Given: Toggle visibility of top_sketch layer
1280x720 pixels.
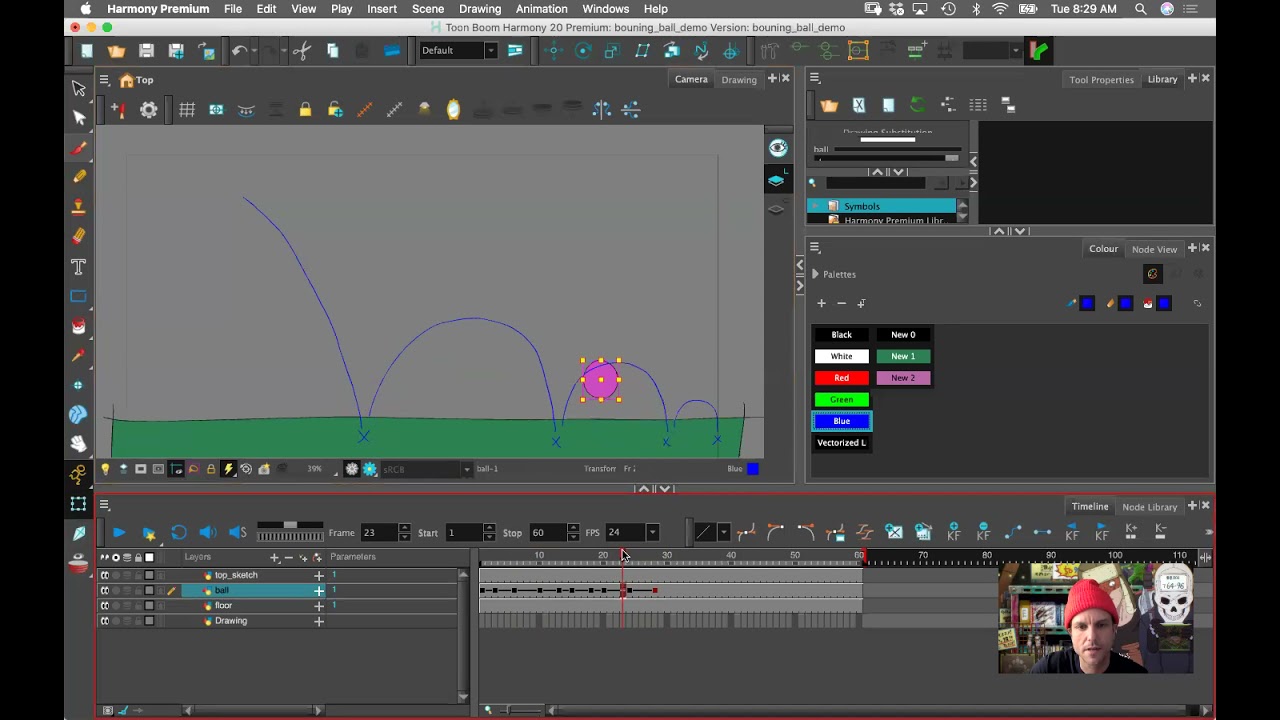Looking at the screenshot, I should click(x=104, y=575).
